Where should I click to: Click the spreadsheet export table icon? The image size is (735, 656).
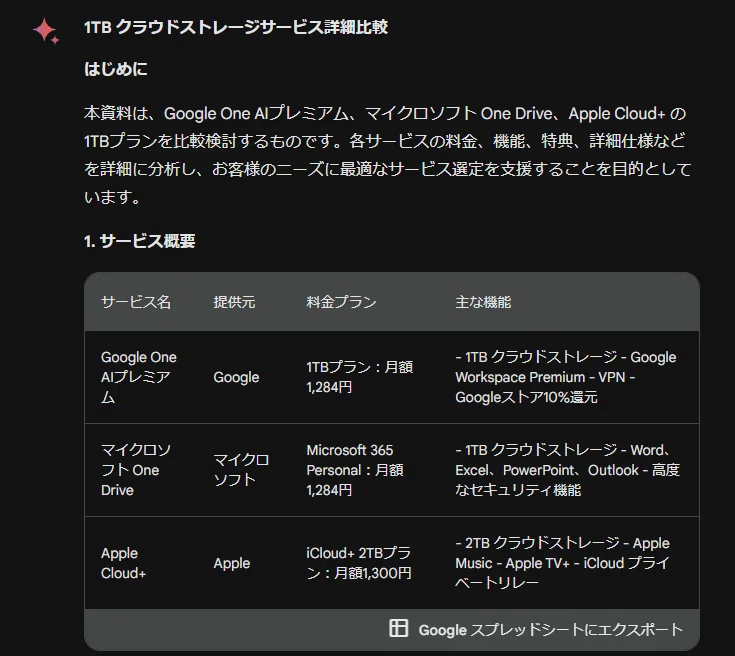click(x=398, y=628)
